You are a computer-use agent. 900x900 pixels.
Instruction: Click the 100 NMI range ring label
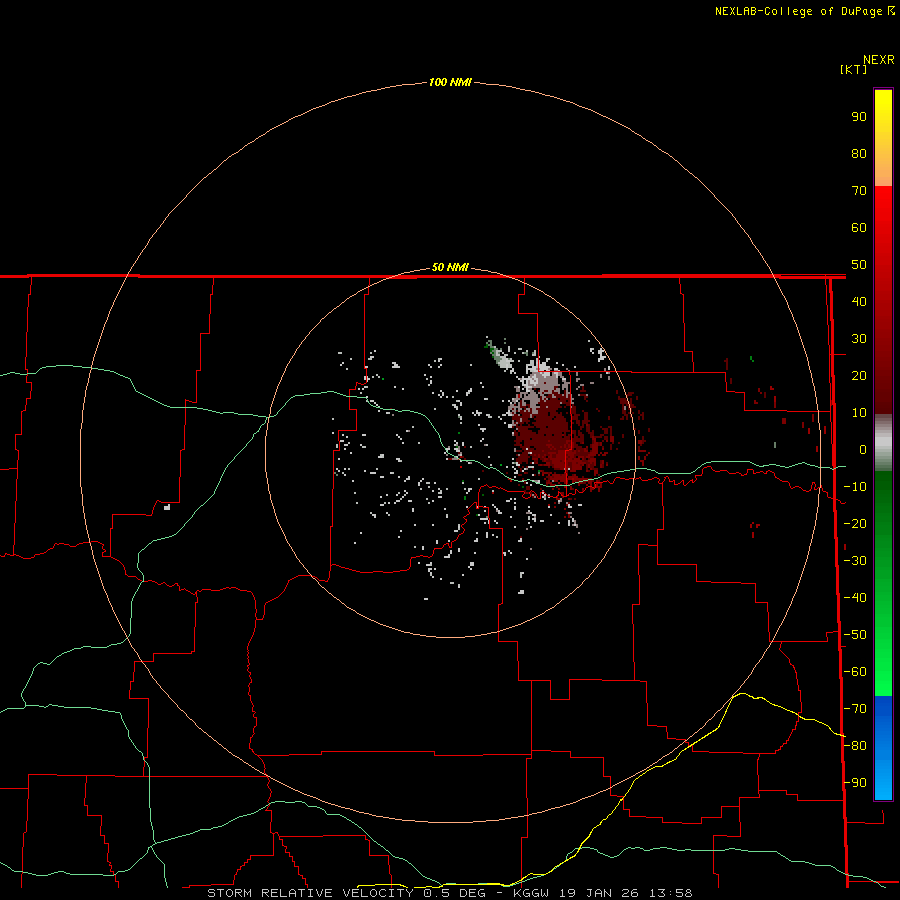pyautogui.click(x=450, y=82)
